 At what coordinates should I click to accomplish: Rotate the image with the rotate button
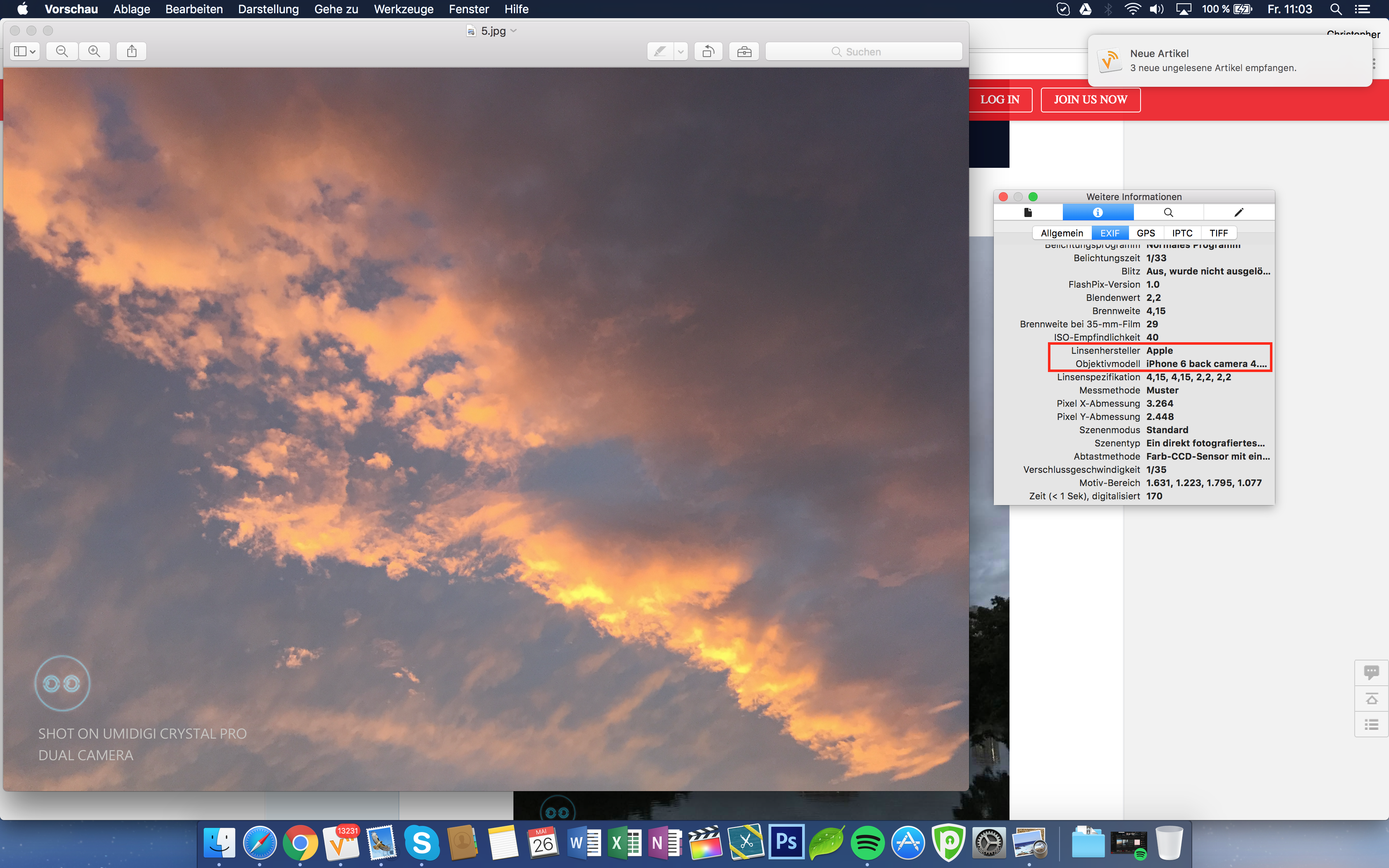point(708,51)
